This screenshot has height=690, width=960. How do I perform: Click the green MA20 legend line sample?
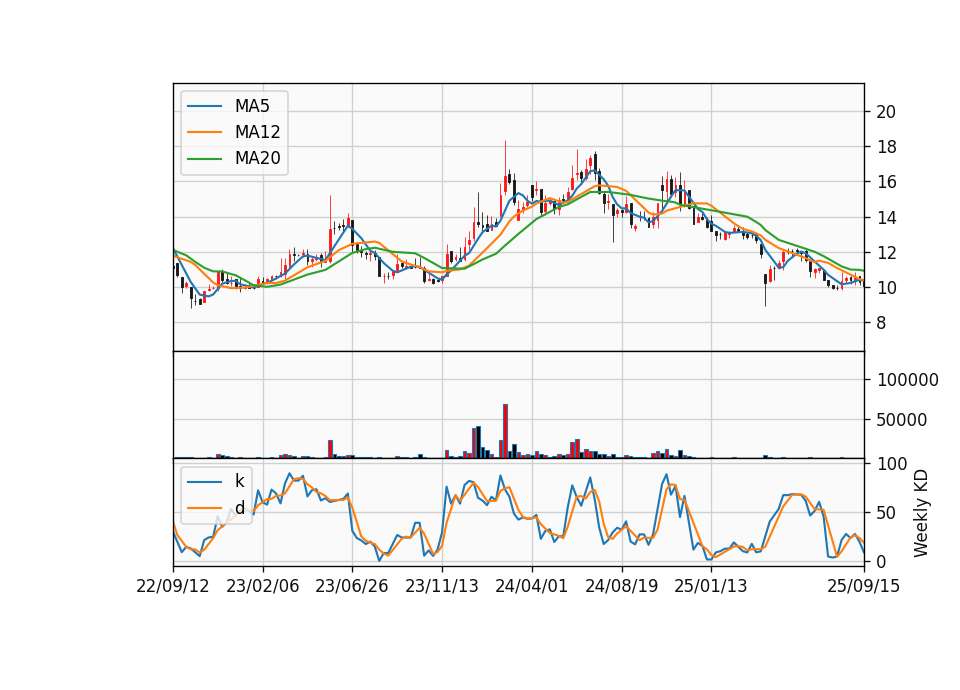pos(204,159)
